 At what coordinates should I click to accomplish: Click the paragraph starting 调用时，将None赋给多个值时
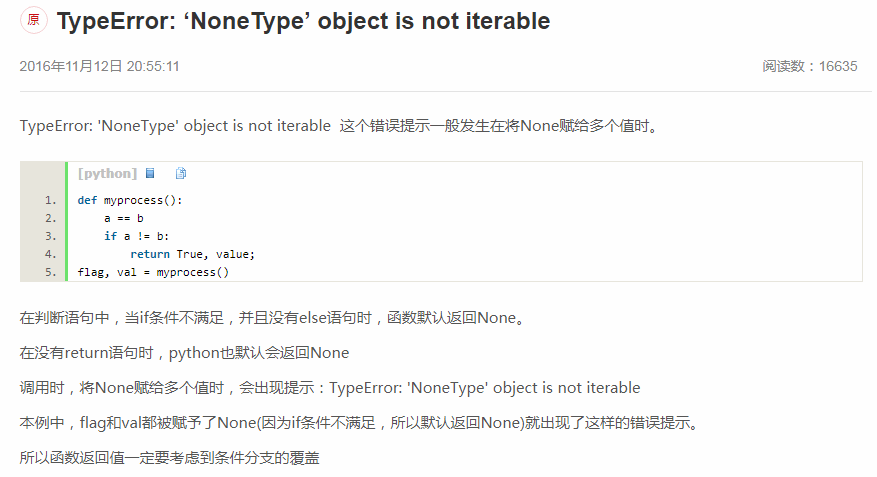(x=330, y=388)
